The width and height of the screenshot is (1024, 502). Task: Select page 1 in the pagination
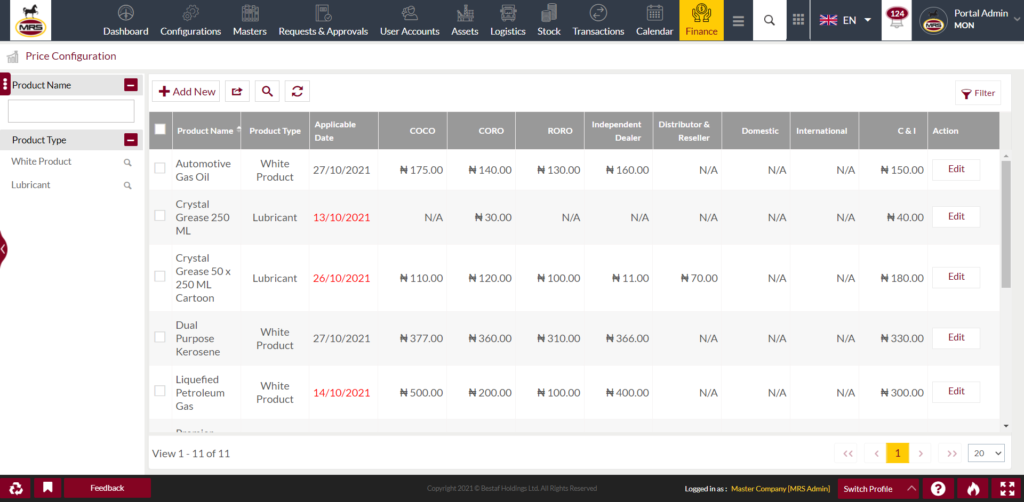pyautogui.click(x=898, y=453)
